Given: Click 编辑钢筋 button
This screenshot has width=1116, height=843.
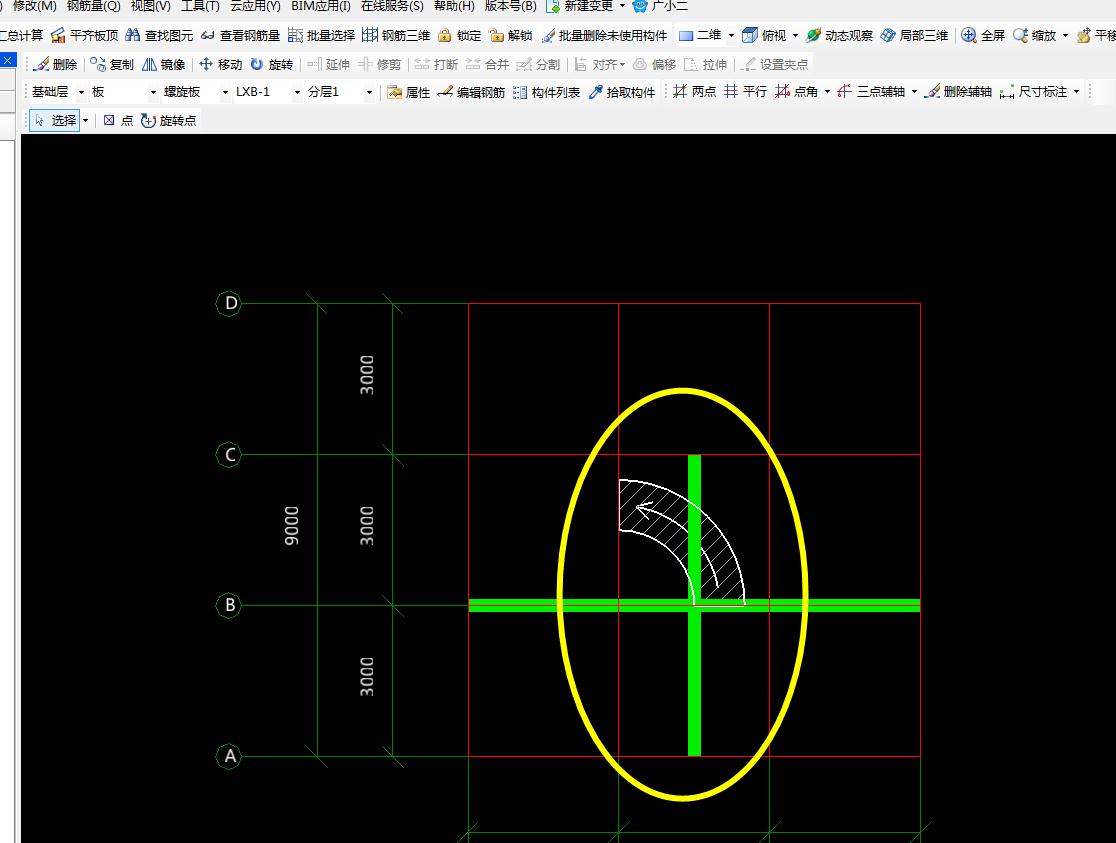Looking at the screenshot, I should 472,92.
